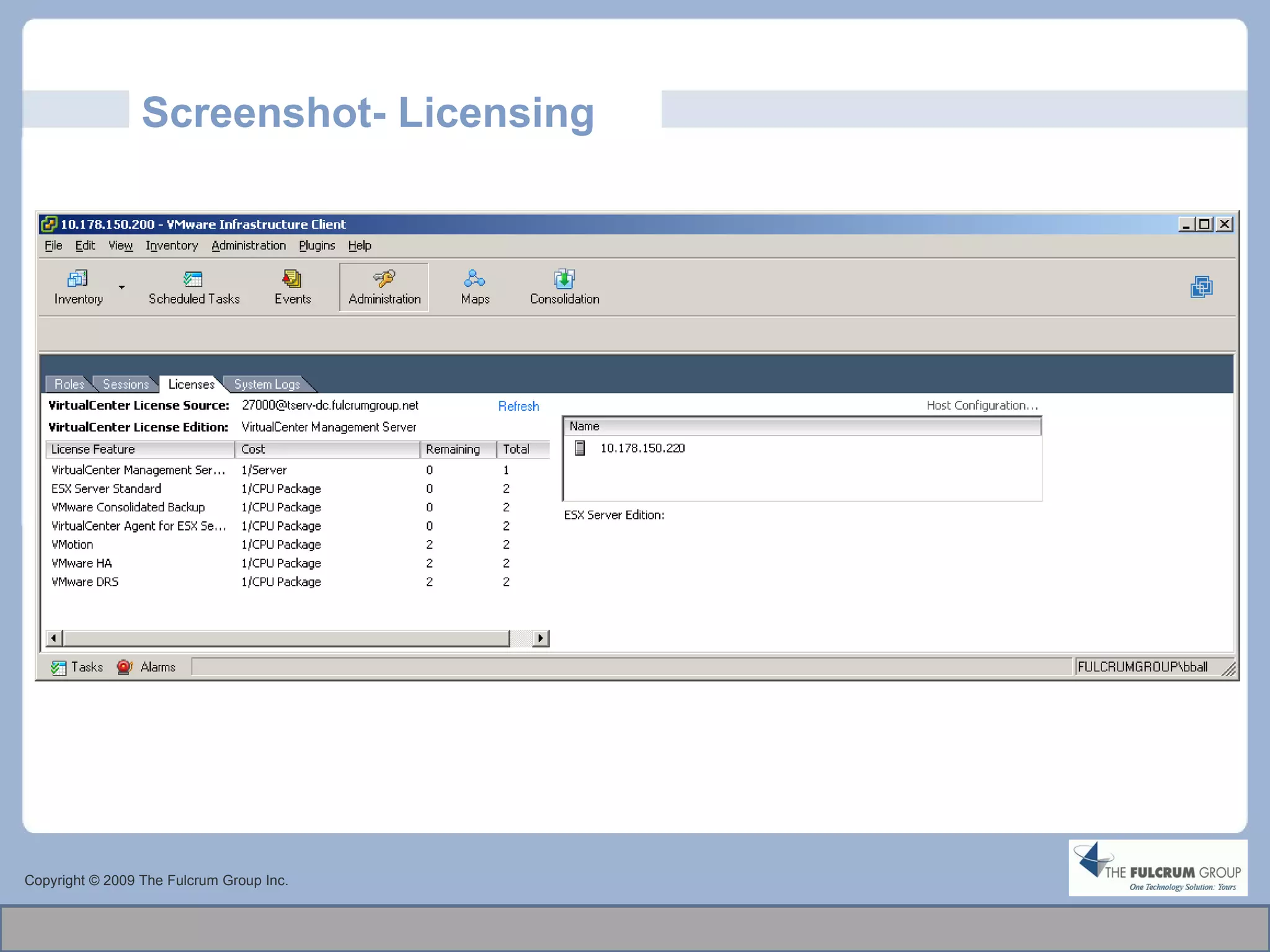Sort by Remaining column header
Image resolution: width=1270 pixels, height=952 pixels.
click(458, 449)
